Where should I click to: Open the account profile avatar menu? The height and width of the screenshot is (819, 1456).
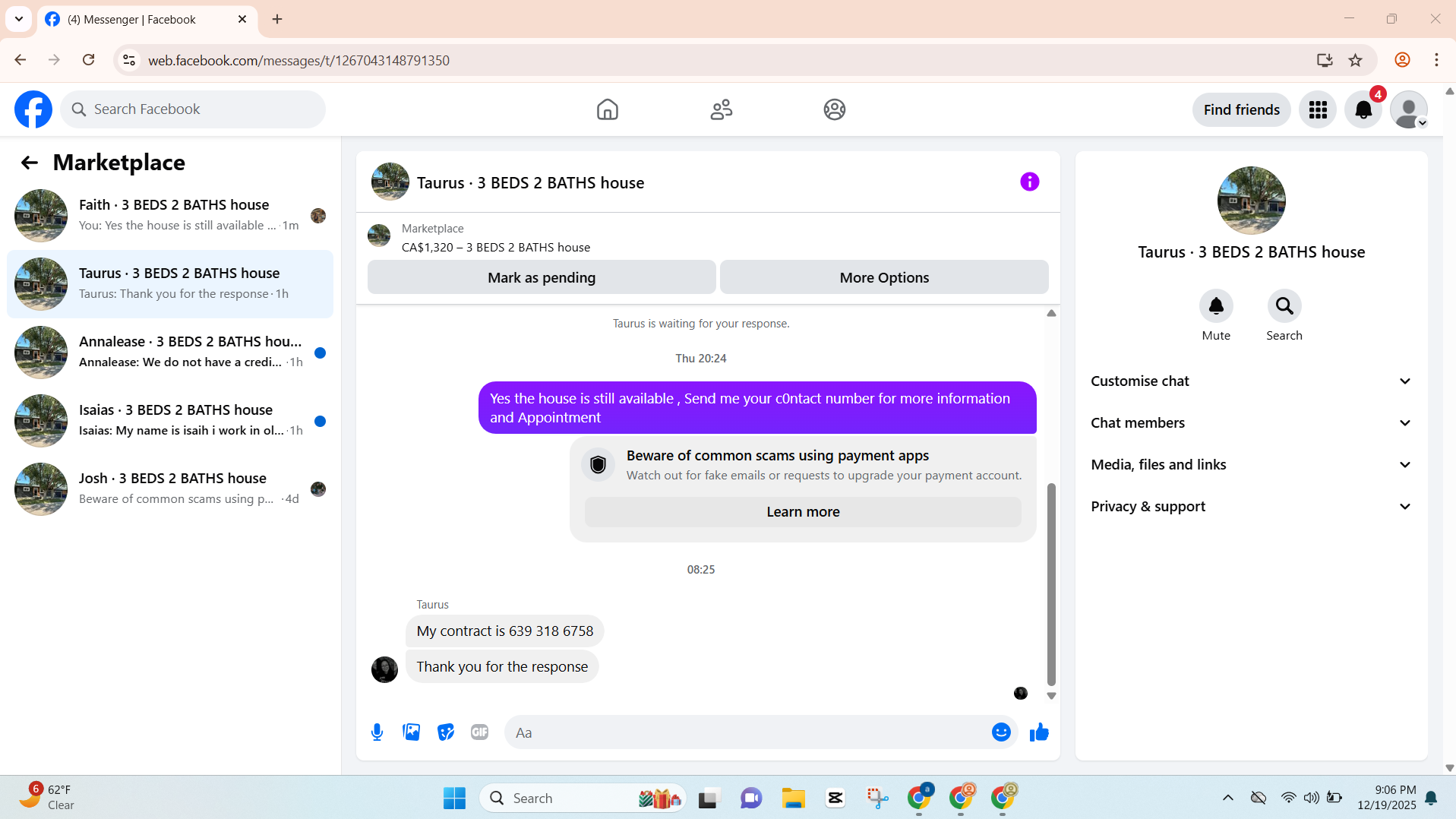[x=1409, y=110]
